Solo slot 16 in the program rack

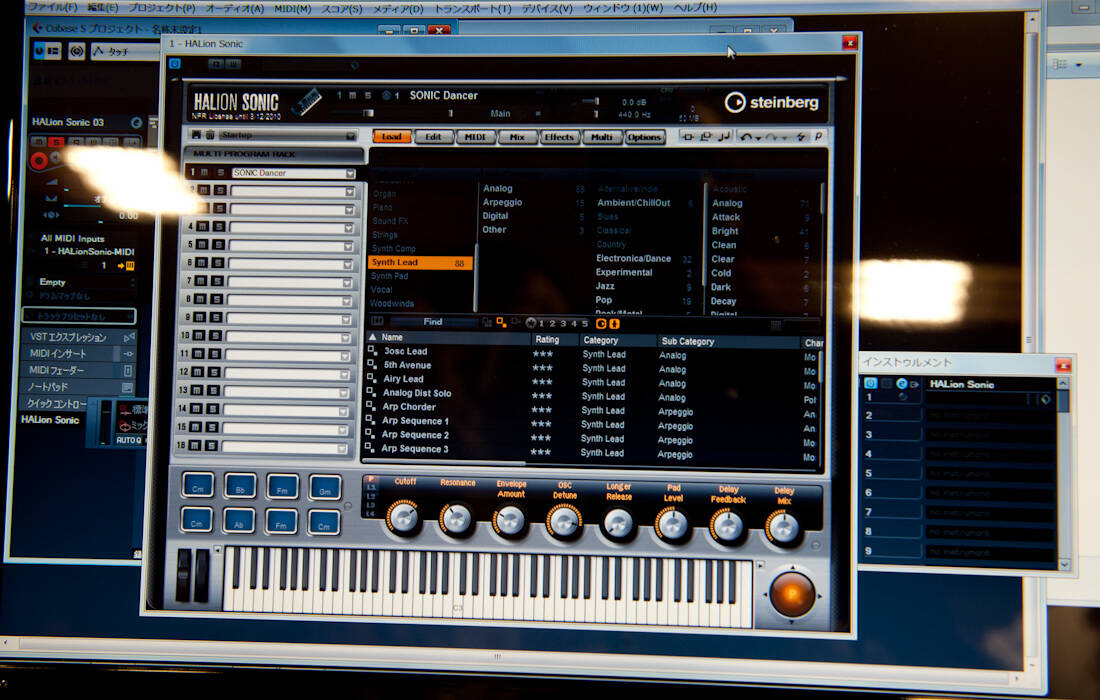pyautogui.click(x=210, y=446)
